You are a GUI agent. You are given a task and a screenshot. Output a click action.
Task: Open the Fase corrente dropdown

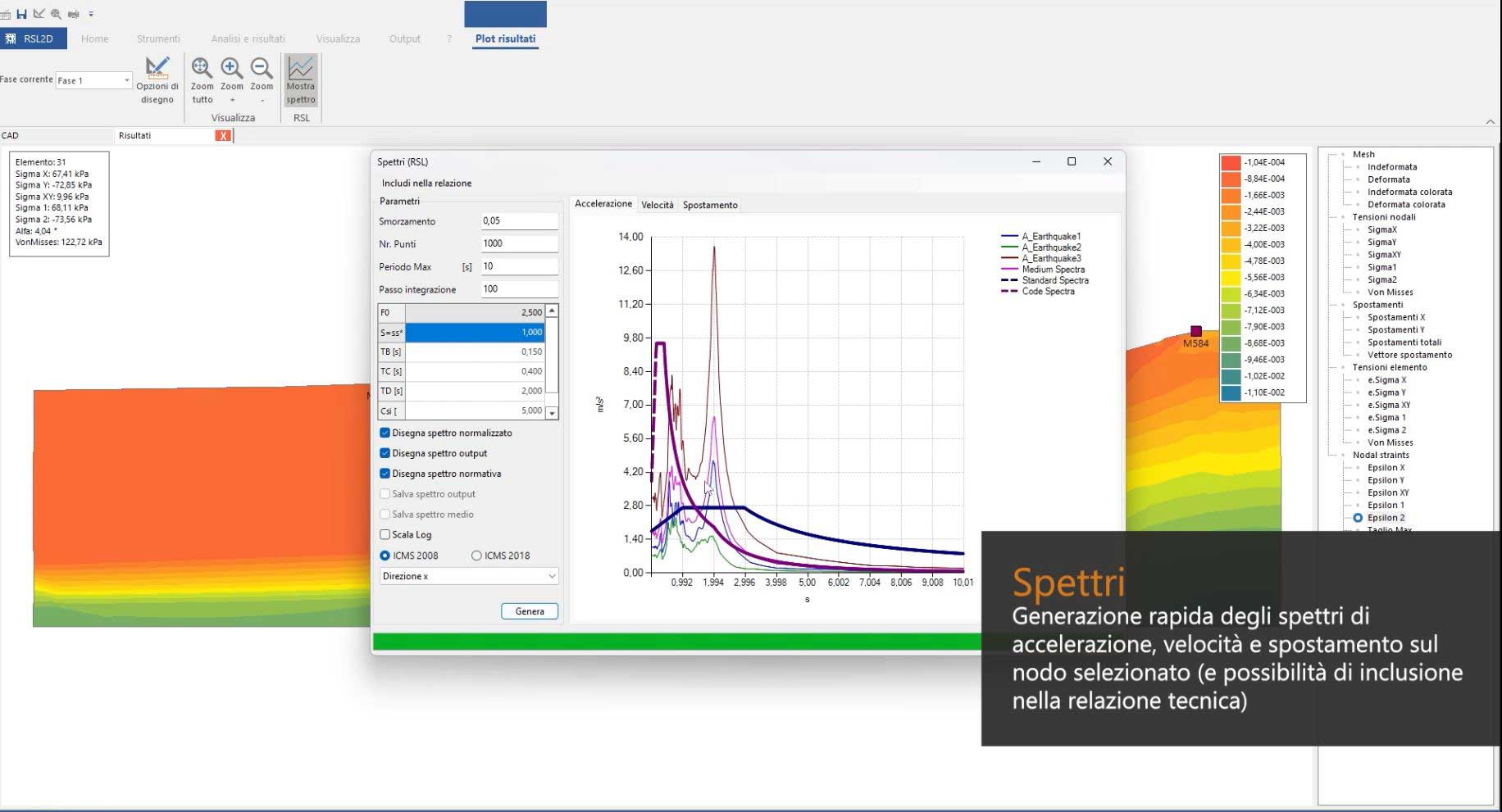(x=126, y=80)
